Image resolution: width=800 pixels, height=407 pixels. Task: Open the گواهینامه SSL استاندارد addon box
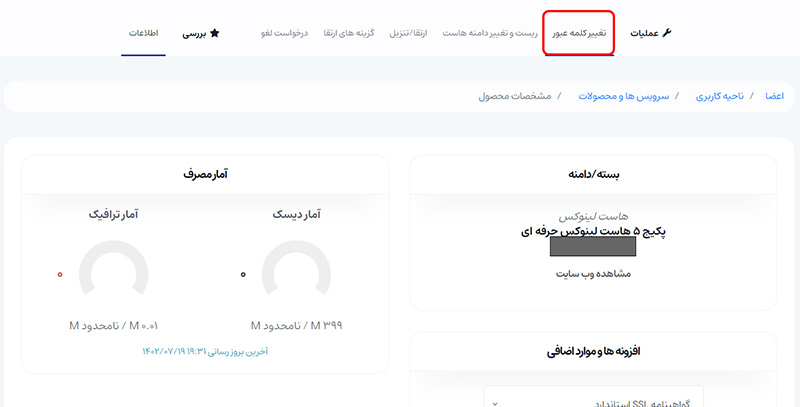coord(594,399)
